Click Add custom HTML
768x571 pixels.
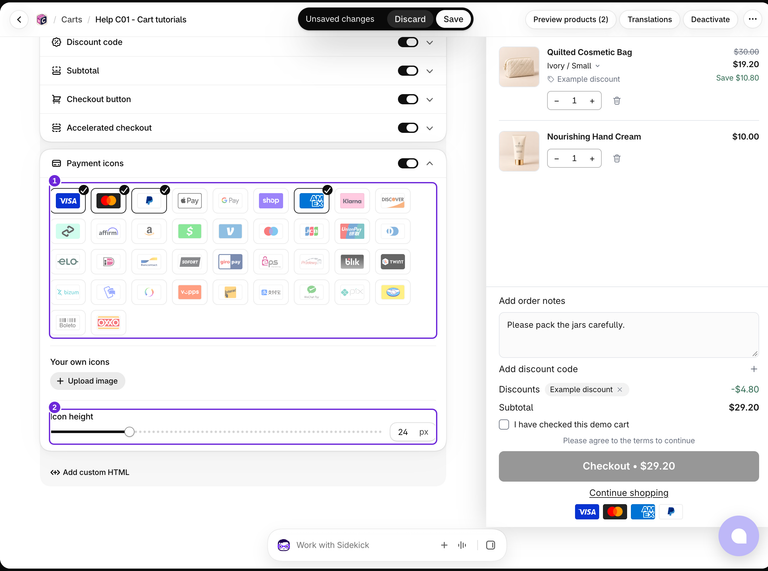pos(90,473)
